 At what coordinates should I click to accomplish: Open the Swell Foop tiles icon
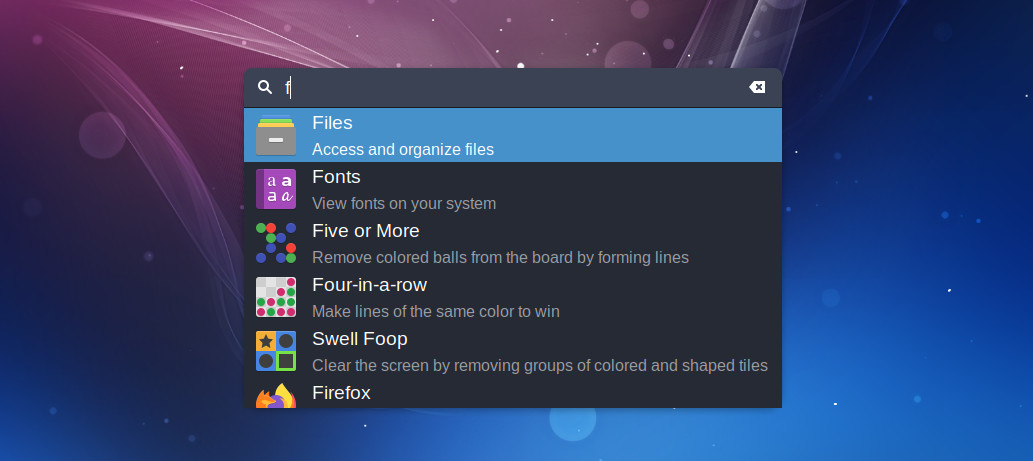276,351
